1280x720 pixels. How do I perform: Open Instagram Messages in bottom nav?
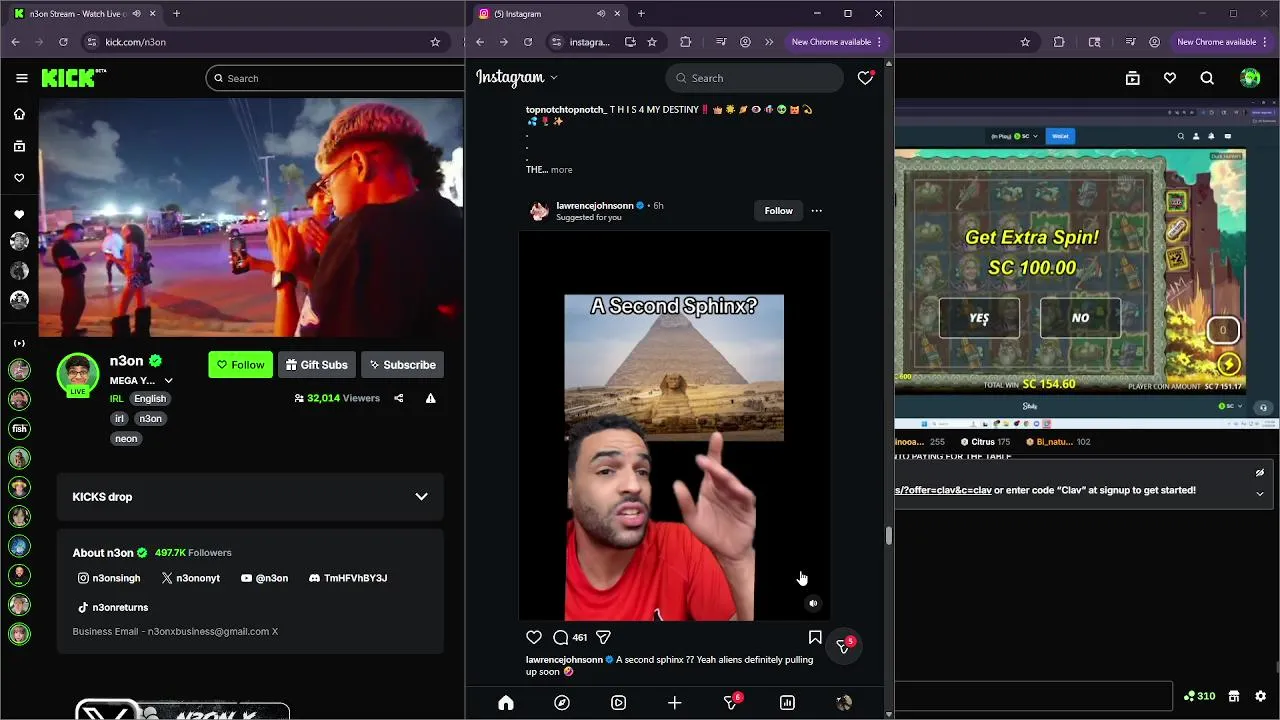pyautogui.click(x=731, y=703)
